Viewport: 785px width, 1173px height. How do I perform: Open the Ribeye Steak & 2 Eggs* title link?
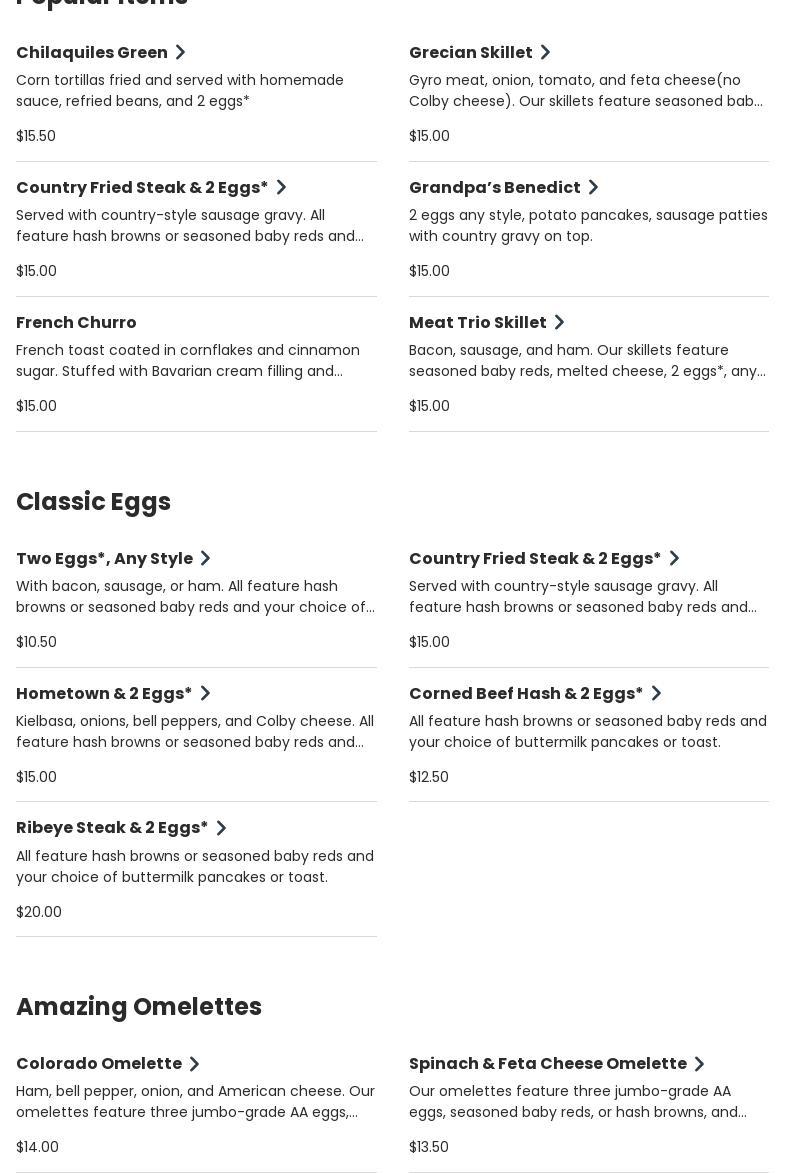(x=112, y=828)
